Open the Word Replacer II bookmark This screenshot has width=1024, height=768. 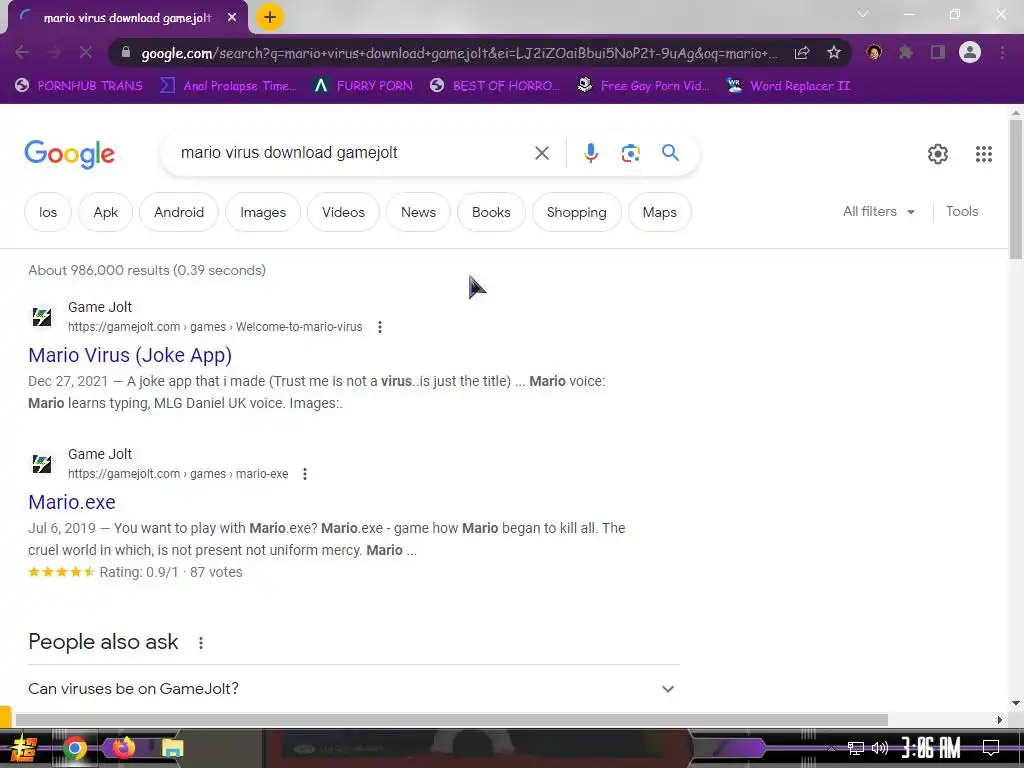789,86
